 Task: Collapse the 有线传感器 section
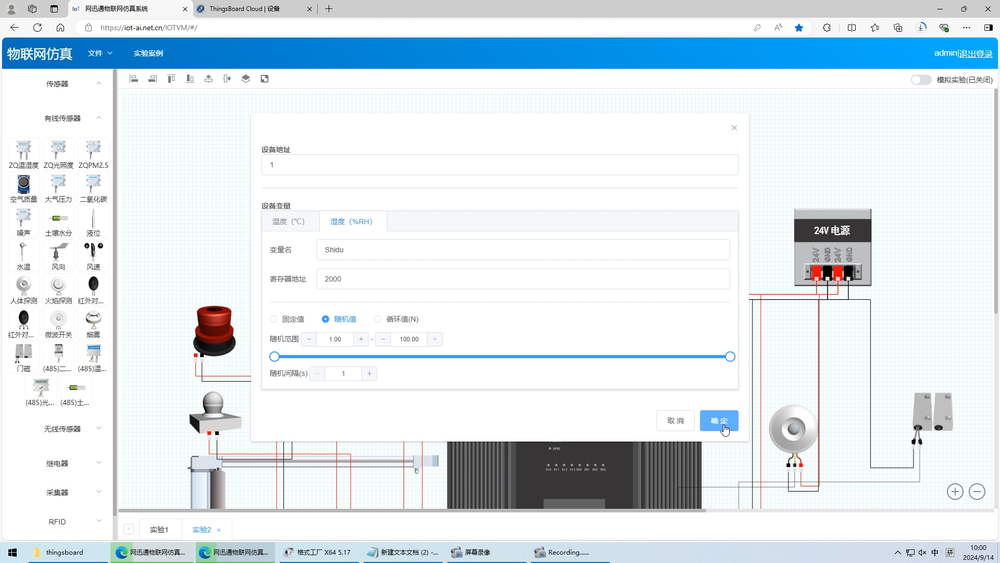point(99,118)
